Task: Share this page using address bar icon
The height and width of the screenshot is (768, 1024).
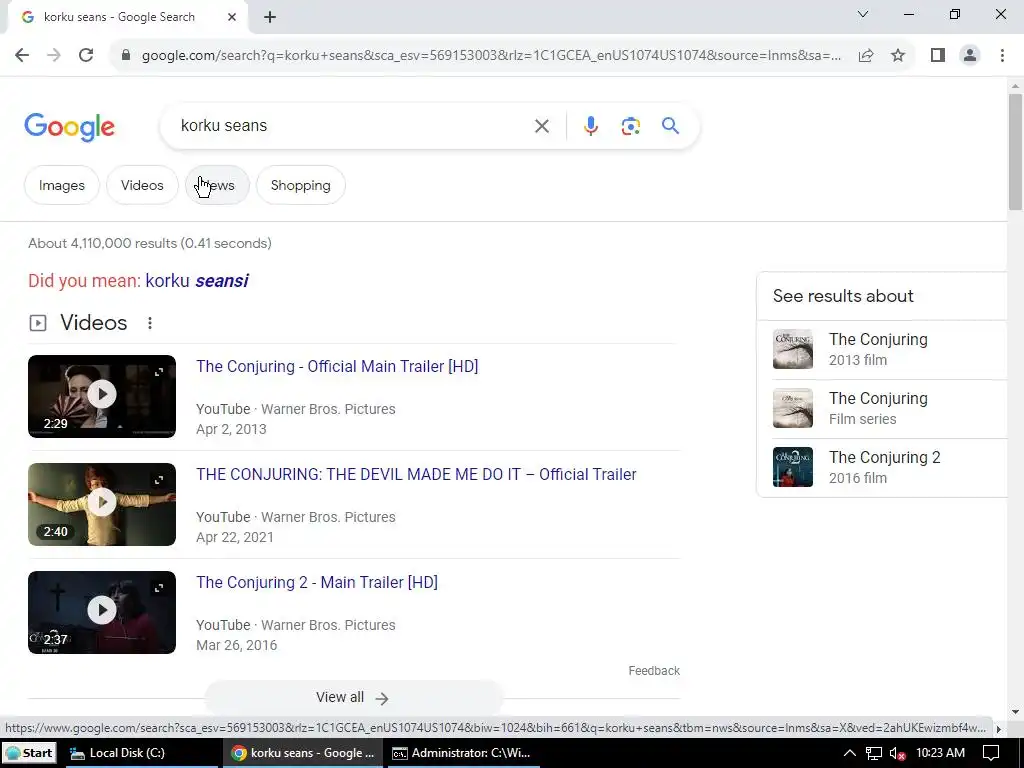Action: [x=866, y=55]
